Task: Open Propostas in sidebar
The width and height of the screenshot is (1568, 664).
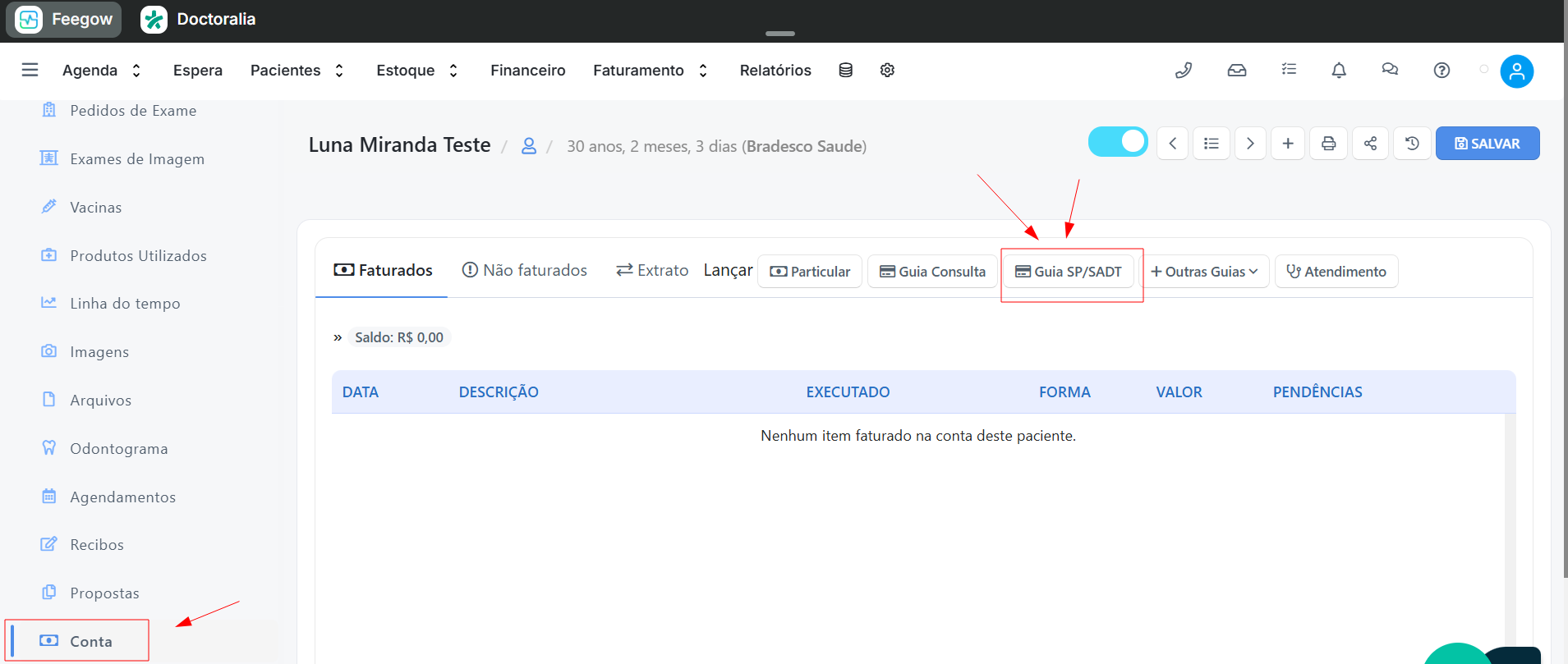Action: pos(104,593)
